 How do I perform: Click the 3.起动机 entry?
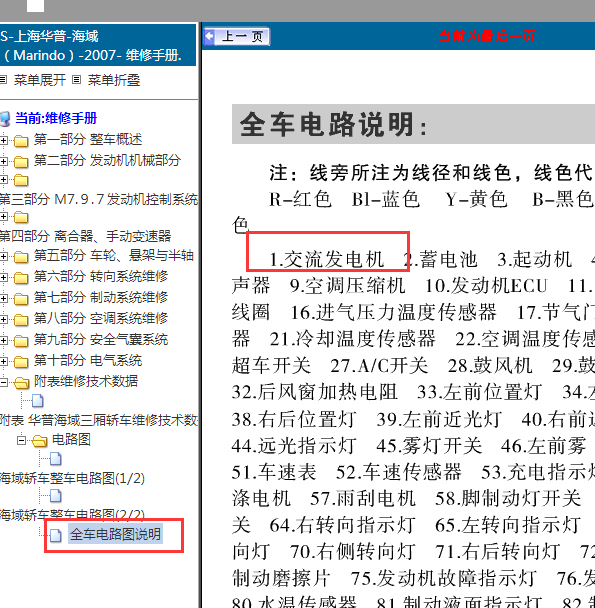[x=534, y=259]
